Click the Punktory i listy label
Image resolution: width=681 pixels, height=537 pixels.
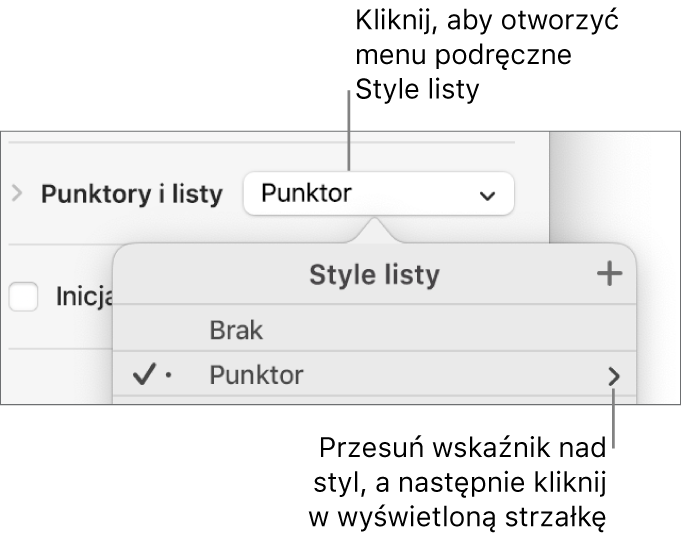coord(132,194)
